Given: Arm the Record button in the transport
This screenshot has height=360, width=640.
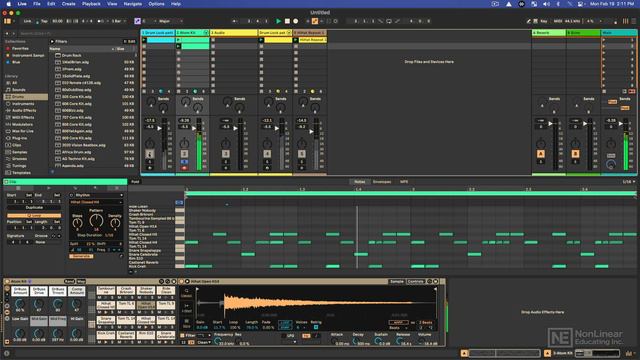Looking at the screenshot, I should click(x=296, y=21).
